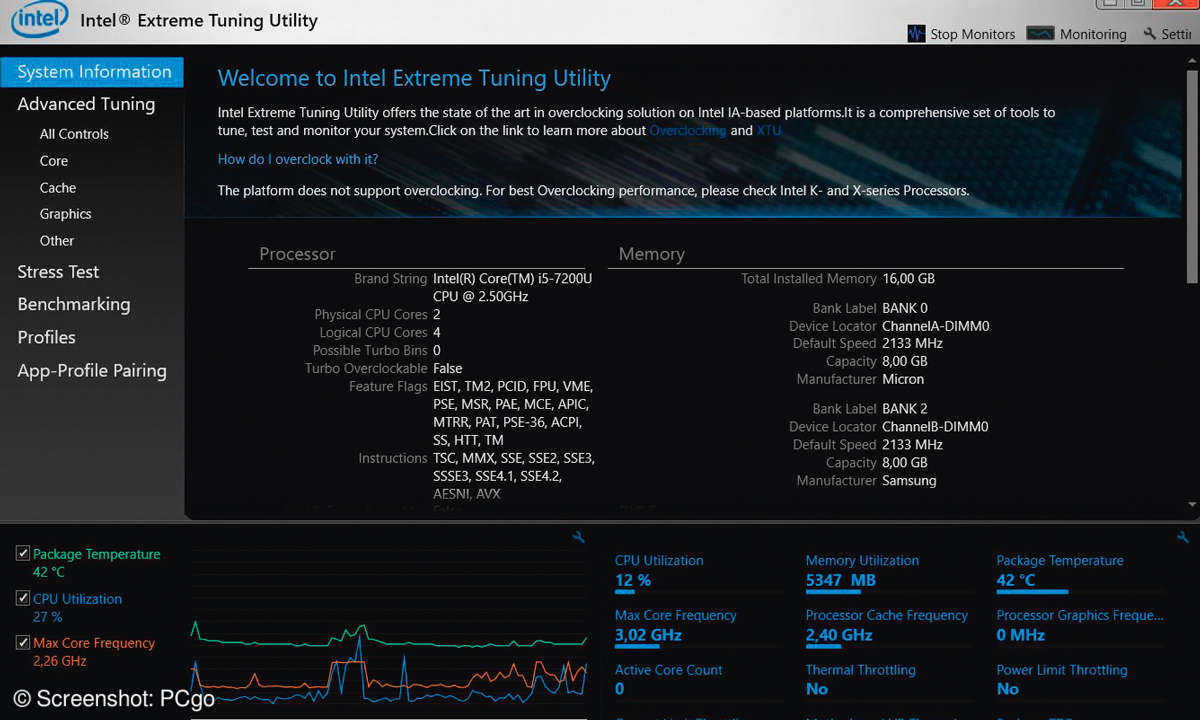Click the Physical CPU Cores value 2
1200x720 pixels.
437,315
